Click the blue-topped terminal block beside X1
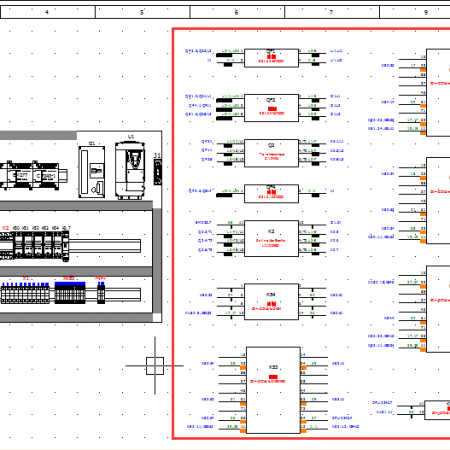 coord(70,293)
